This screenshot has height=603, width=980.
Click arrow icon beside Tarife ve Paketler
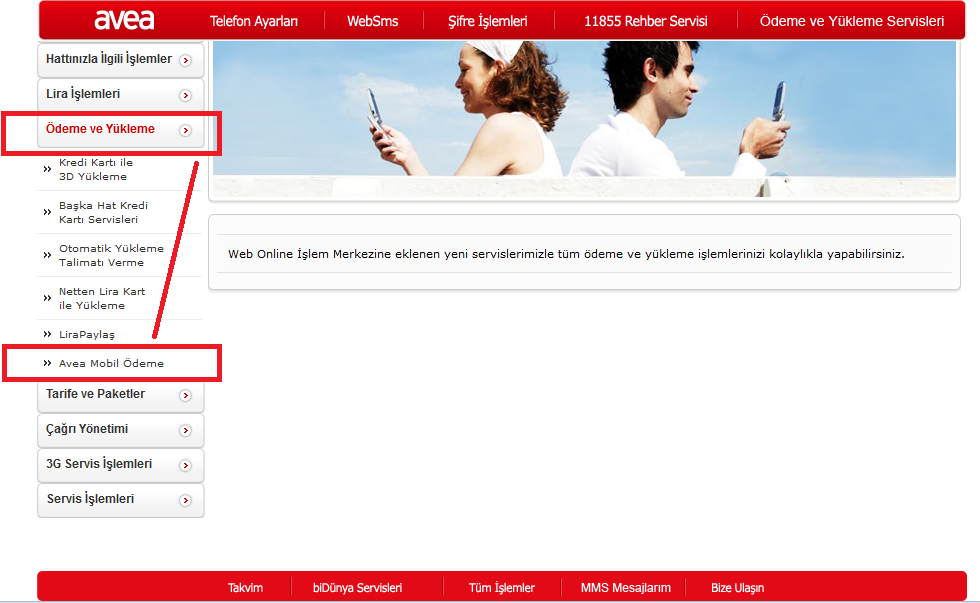[186, 396]
